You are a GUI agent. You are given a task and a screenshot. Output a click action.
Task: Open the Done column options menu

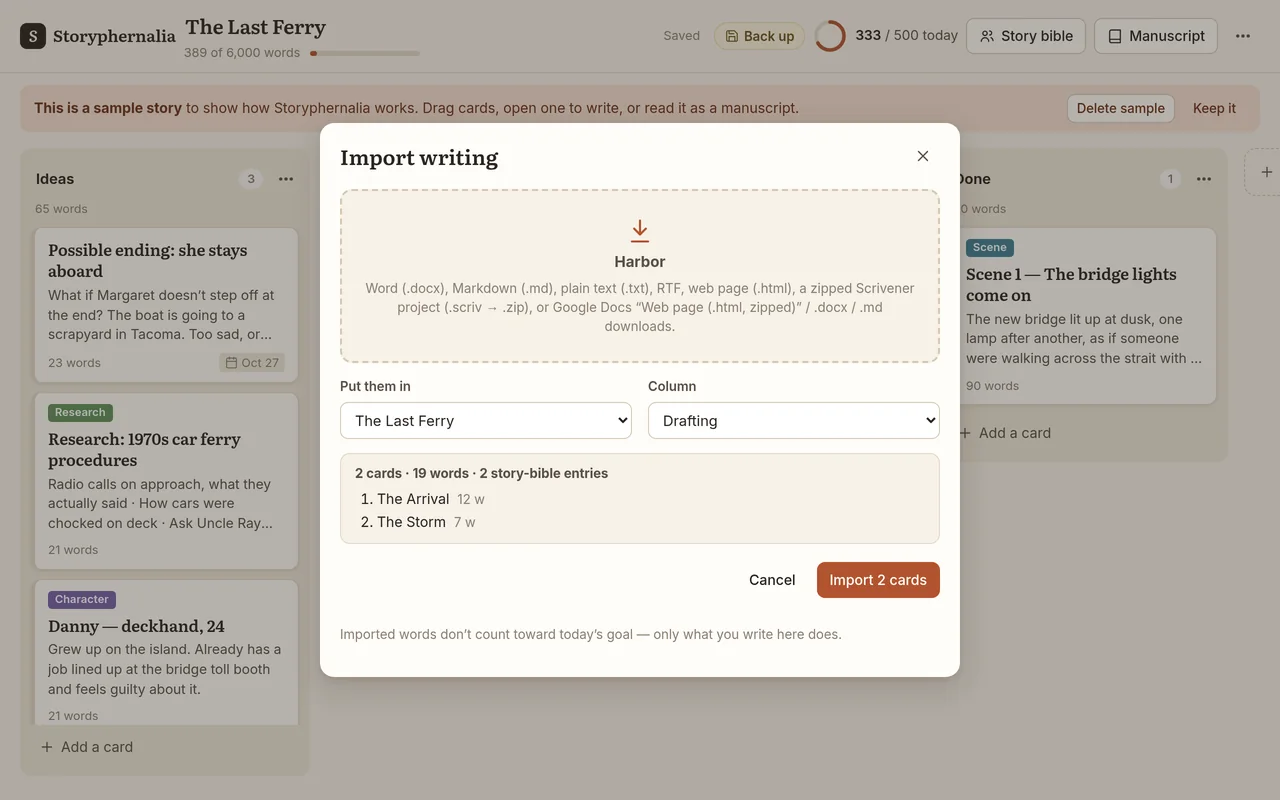click(x=1204, y=179)
